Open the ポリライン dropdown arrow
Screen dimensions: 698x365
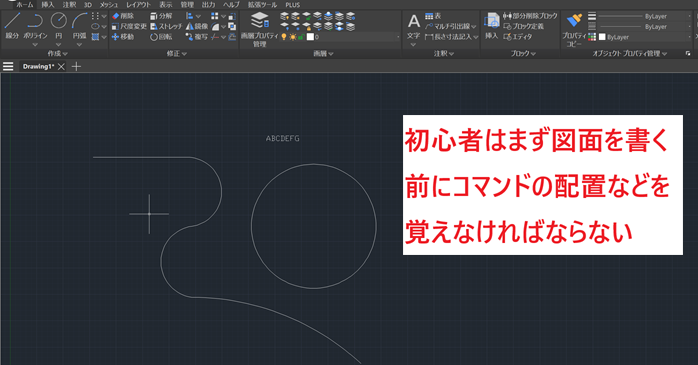[x=35, y=45]
